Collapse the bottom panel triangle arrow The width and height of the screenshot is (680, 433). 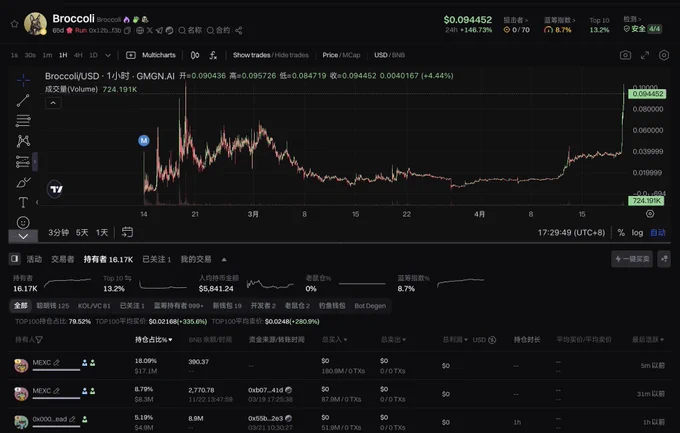(x=224, y=259)
